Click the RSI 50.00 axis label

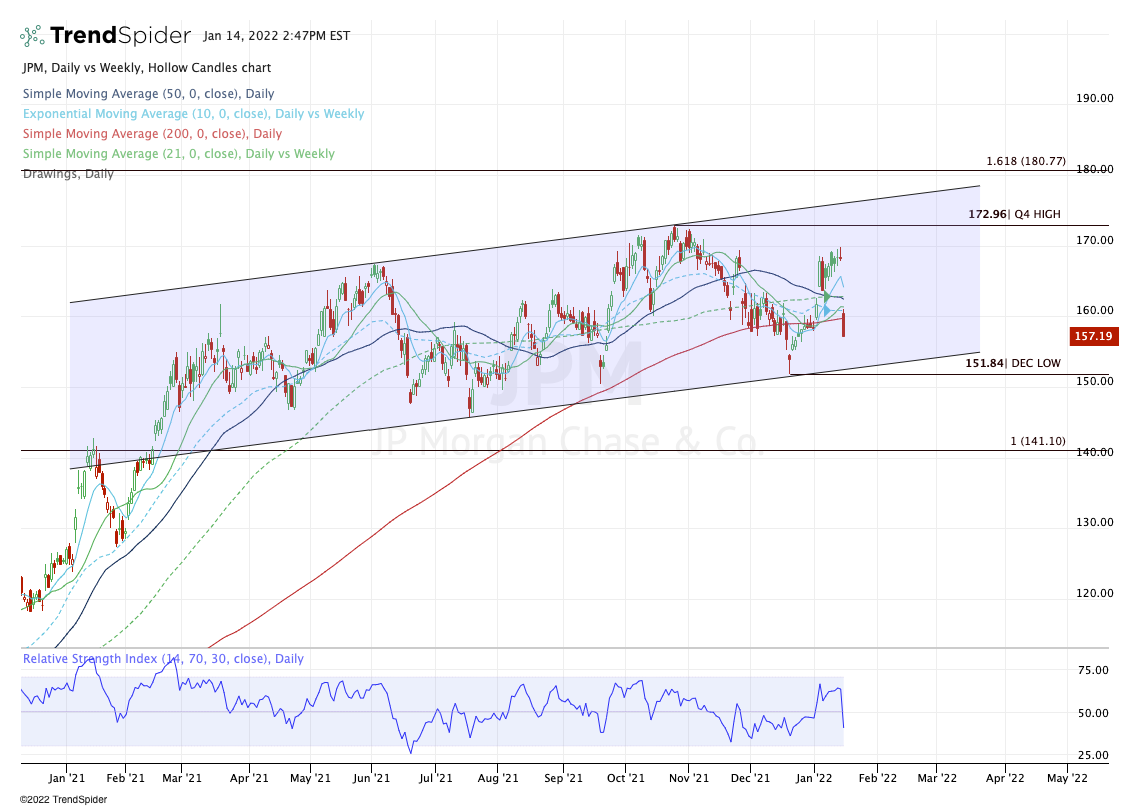pyautogui.click(x=1093, y=713)
